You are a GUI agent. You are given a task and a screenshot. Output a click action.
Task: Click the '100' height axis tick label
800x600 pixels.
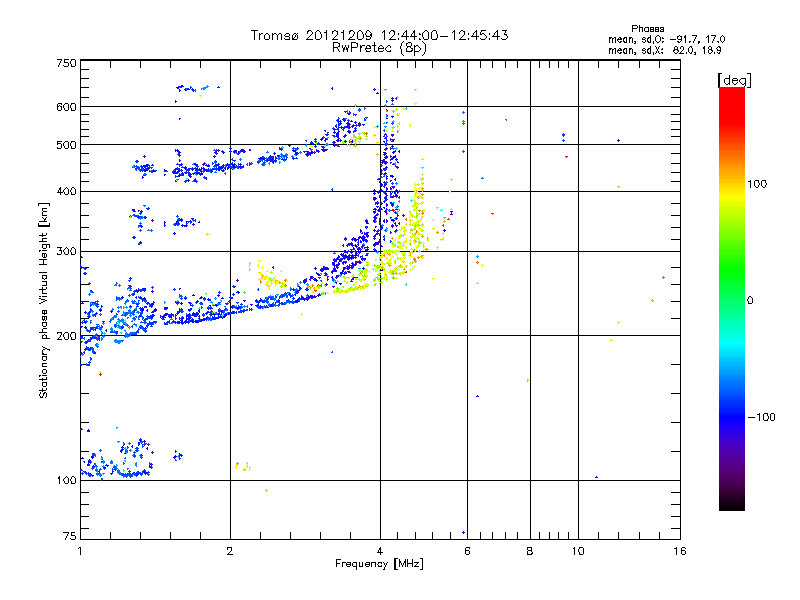(66, 480)
